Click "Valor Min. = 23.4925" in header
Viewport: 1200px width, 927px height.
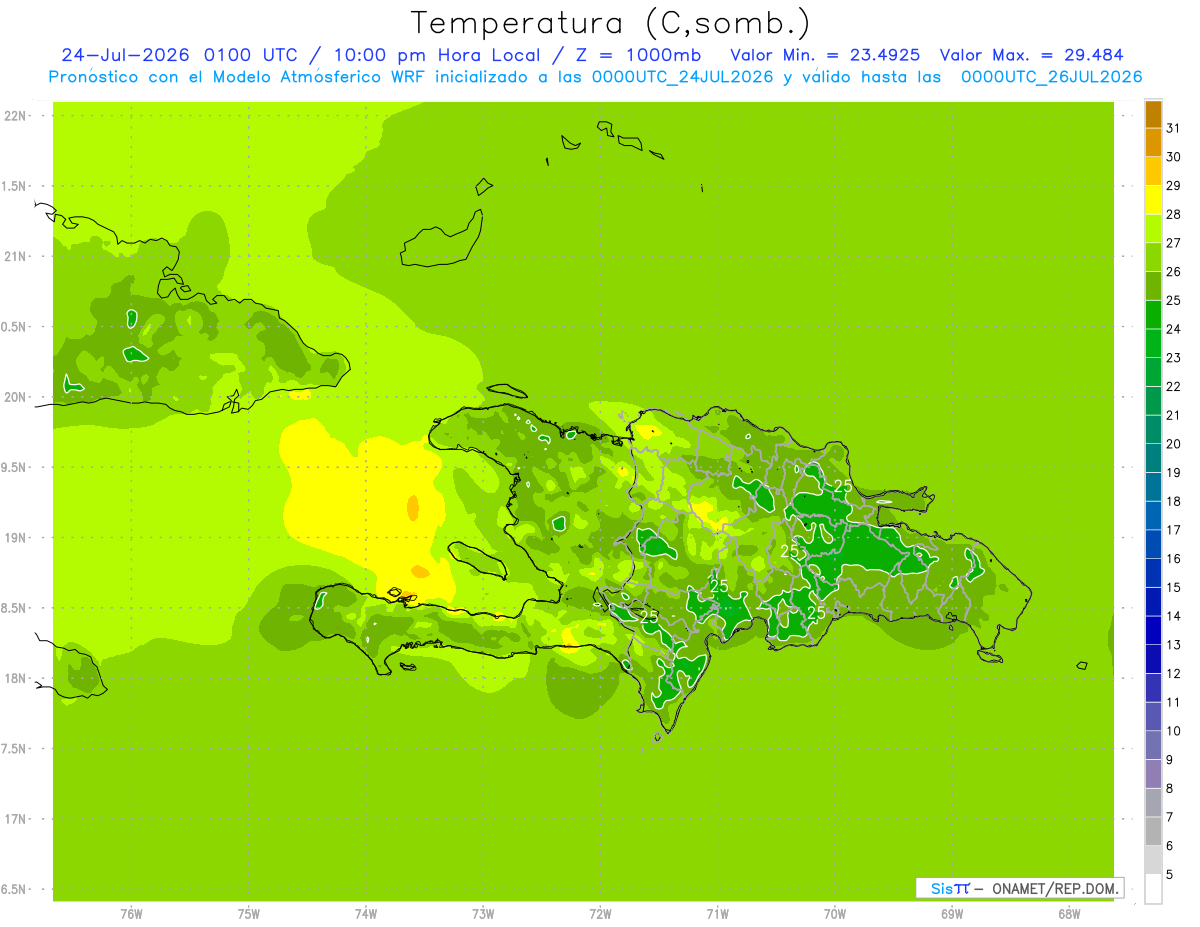[826, 55]
